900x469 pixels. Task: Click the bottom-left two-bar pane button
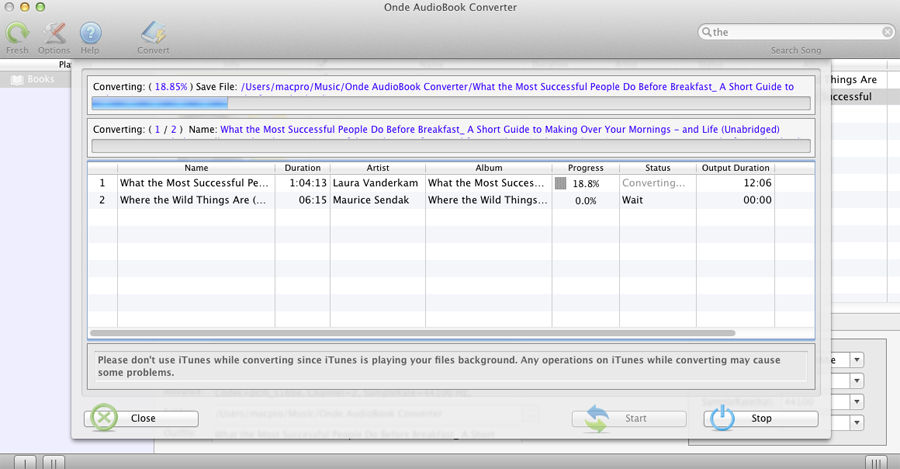tap(53, 462)
